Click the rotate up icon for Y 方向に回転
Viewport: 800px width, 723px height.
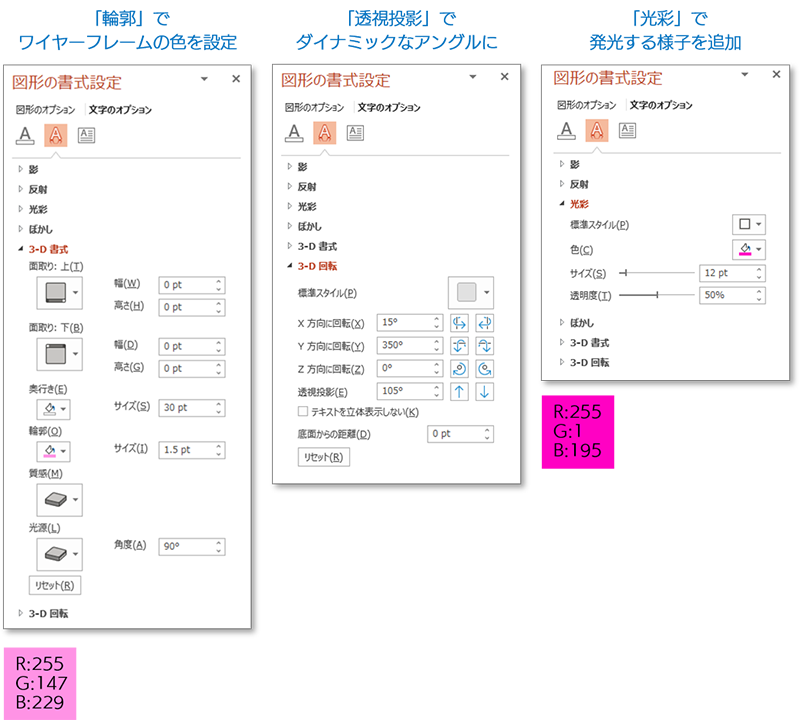pyautogui.click(x=461, y=346)
